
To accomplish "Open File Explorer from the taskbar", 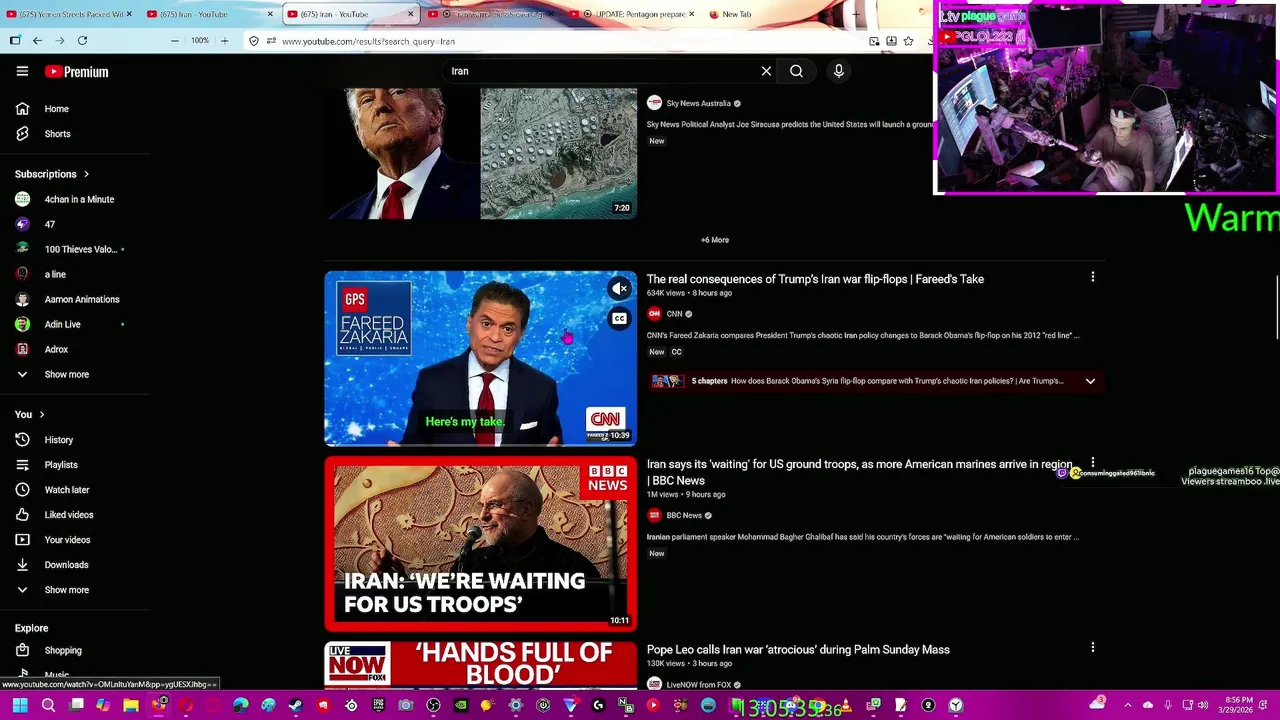I will tap(130, 706).
